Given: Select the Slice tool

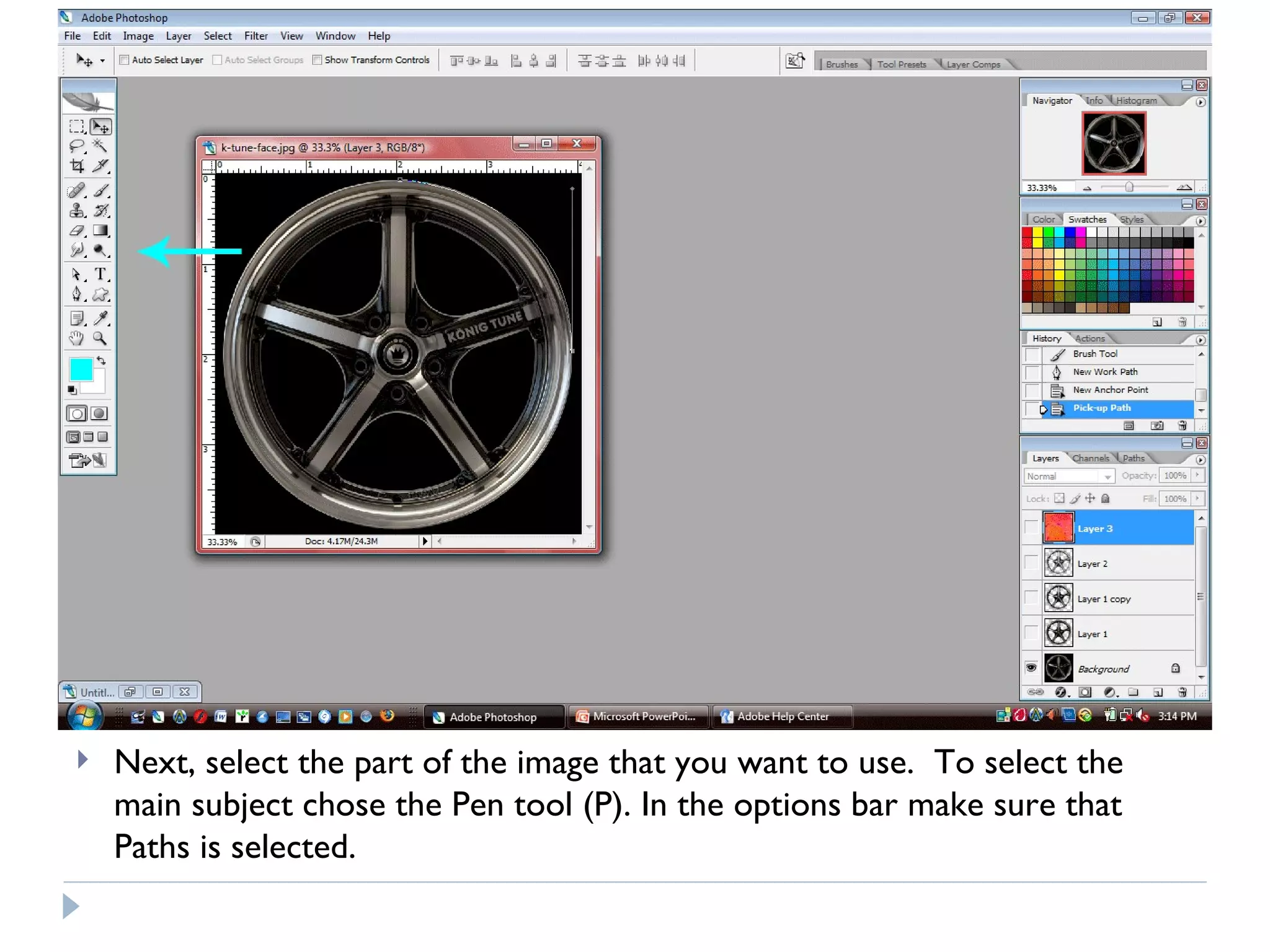Looking at the screenshot, I should (x=100, y=166).
